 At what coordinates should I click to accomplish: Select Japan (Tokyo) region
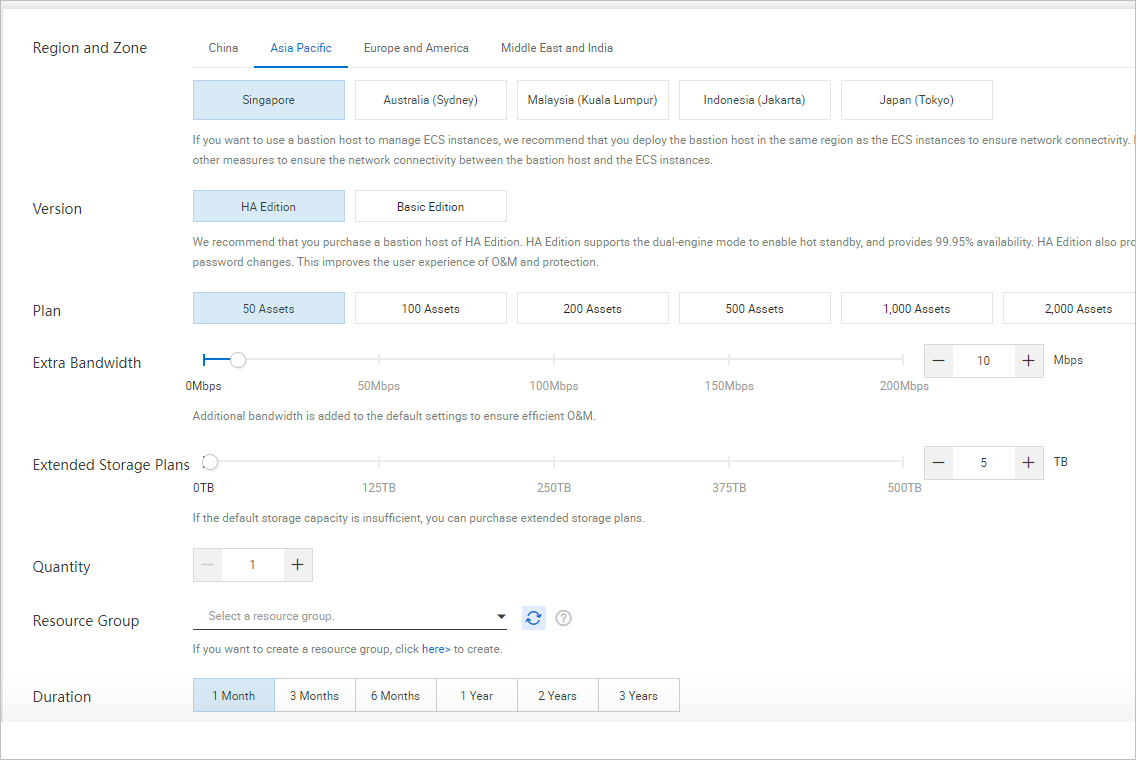pos(916,100)
